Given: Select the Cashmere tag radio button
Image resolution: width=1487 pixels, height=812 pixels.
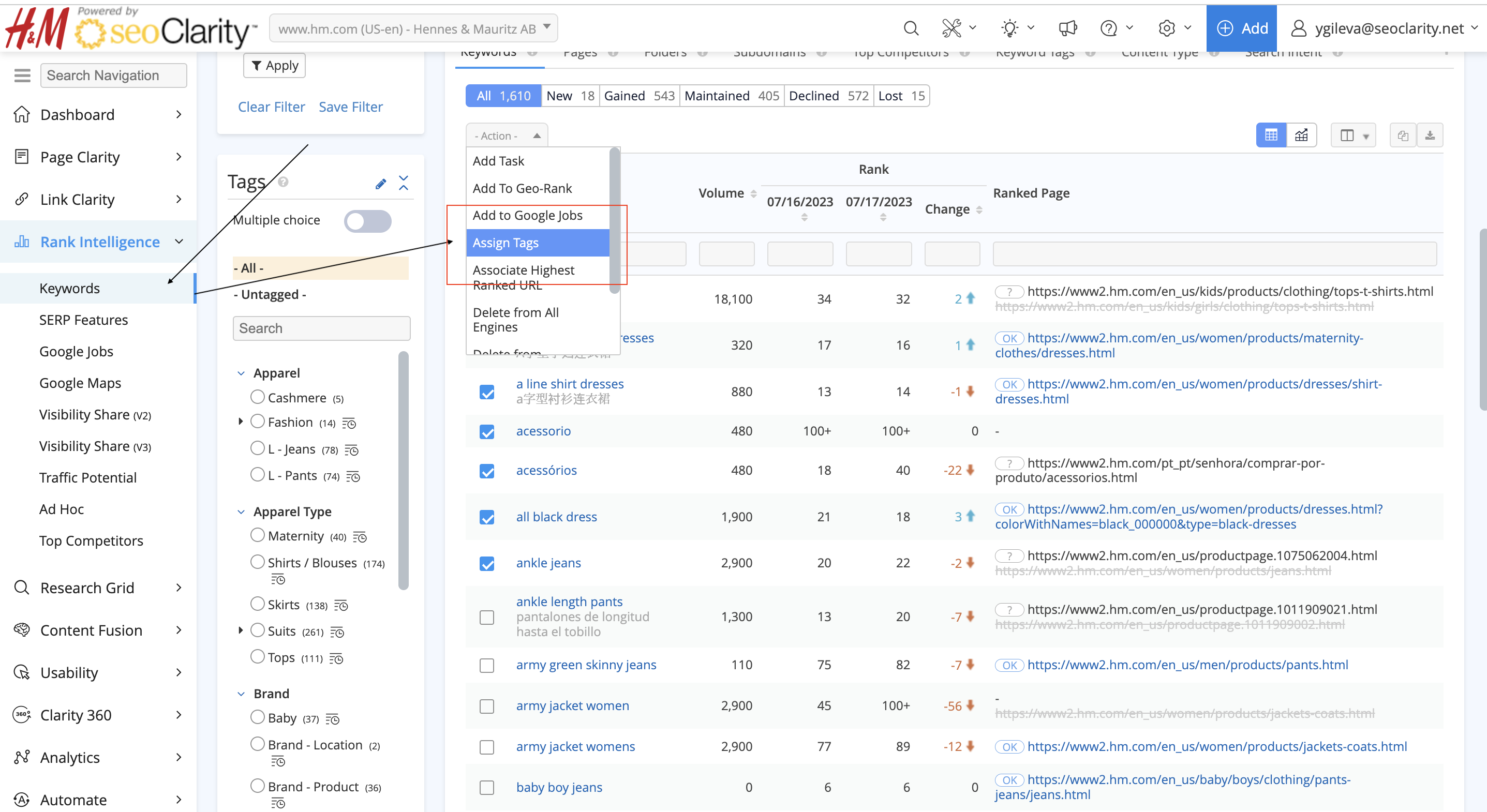Looking at the screenshot, I should 258,397.
